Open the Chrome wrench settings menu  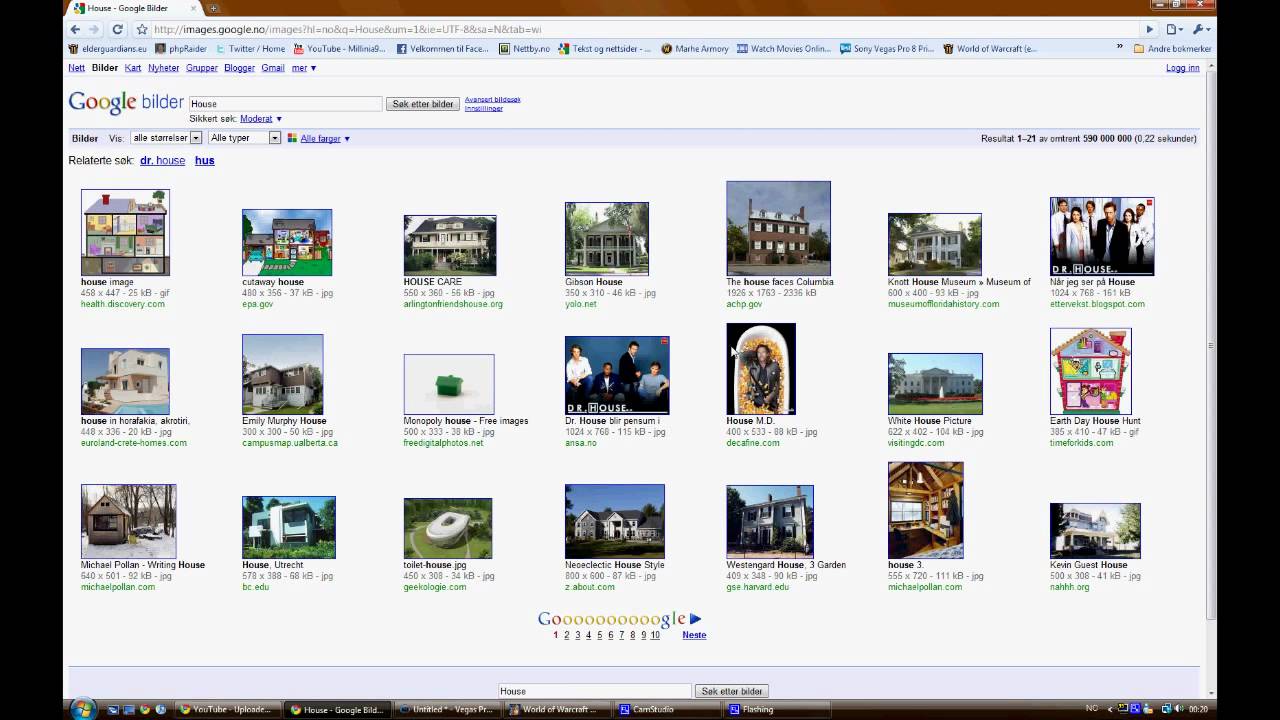(x=1200, y=29)
